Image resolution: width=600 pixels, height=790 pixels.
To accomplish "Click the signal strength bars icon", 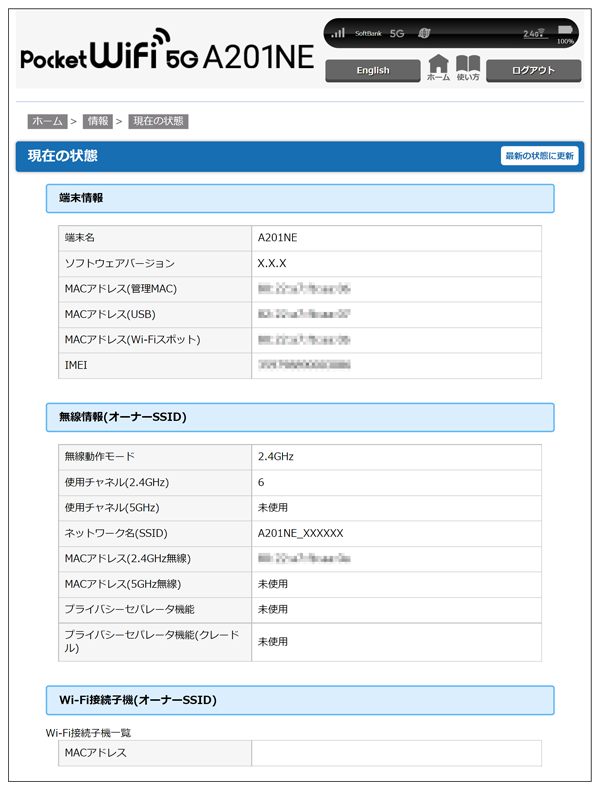I will tap(338, 33).
